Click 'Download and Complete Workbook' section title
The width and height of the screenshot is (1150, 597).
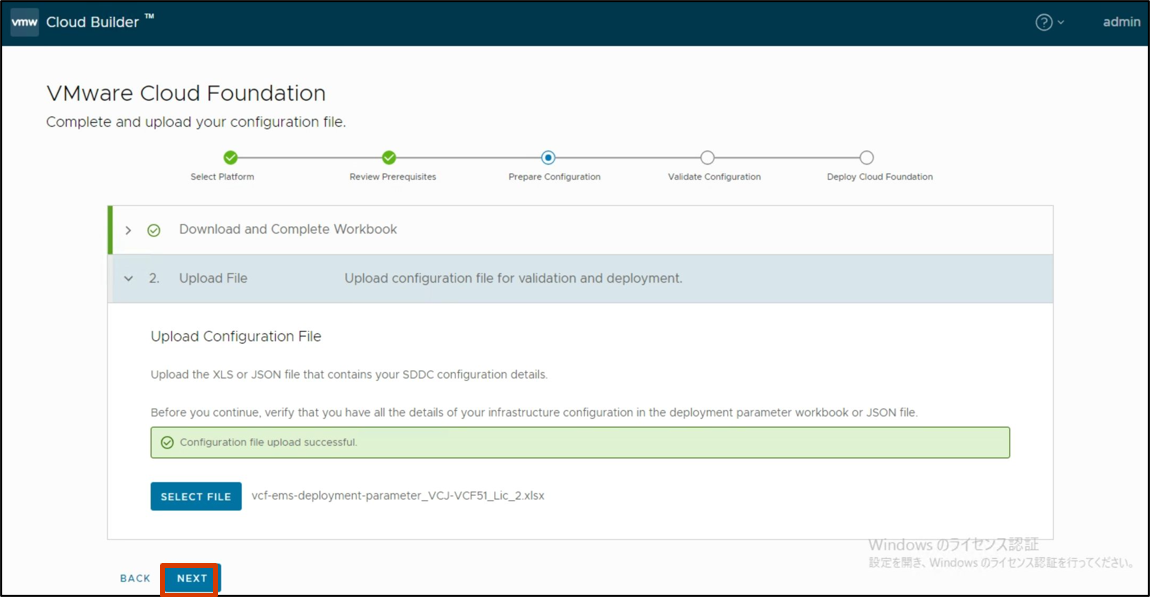tap(288, 230)
